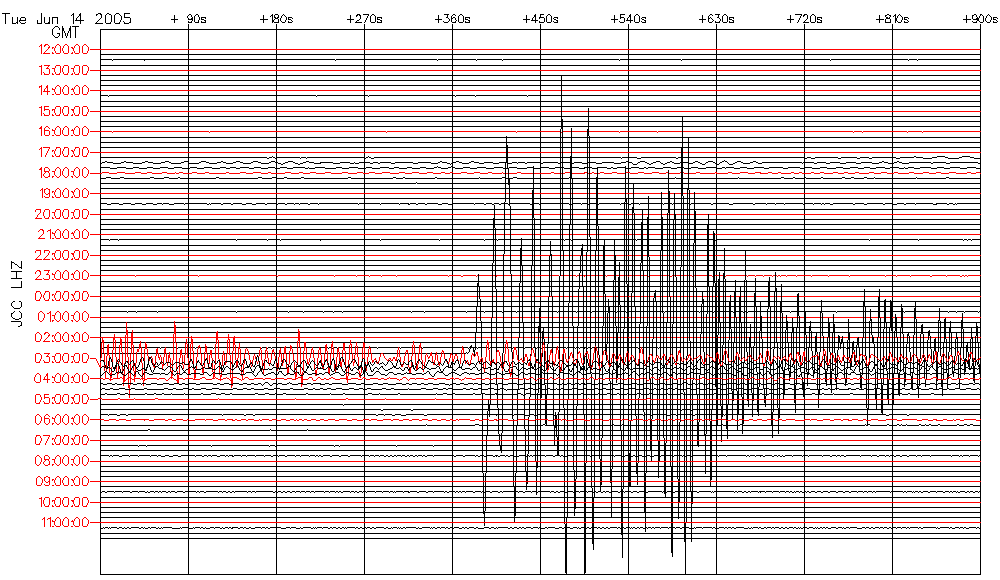Click the 01:00:00 time label
The width and height of the screenshot is (1000, 580).
coord(63,317)
